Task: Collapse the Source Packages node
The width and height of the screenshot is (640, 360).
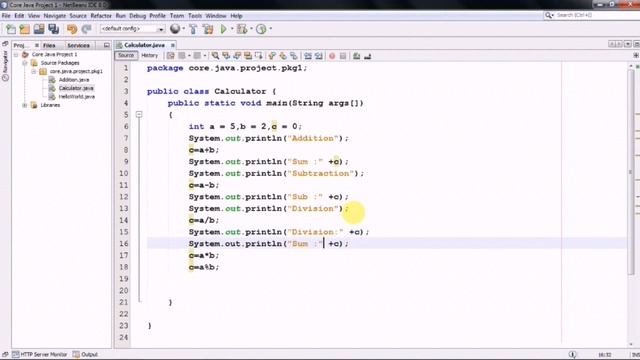Action: pos(25,63)
